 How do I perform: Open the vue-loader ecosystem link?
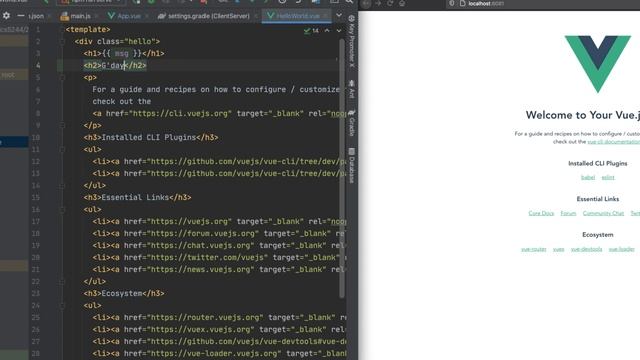click(621, 249)
